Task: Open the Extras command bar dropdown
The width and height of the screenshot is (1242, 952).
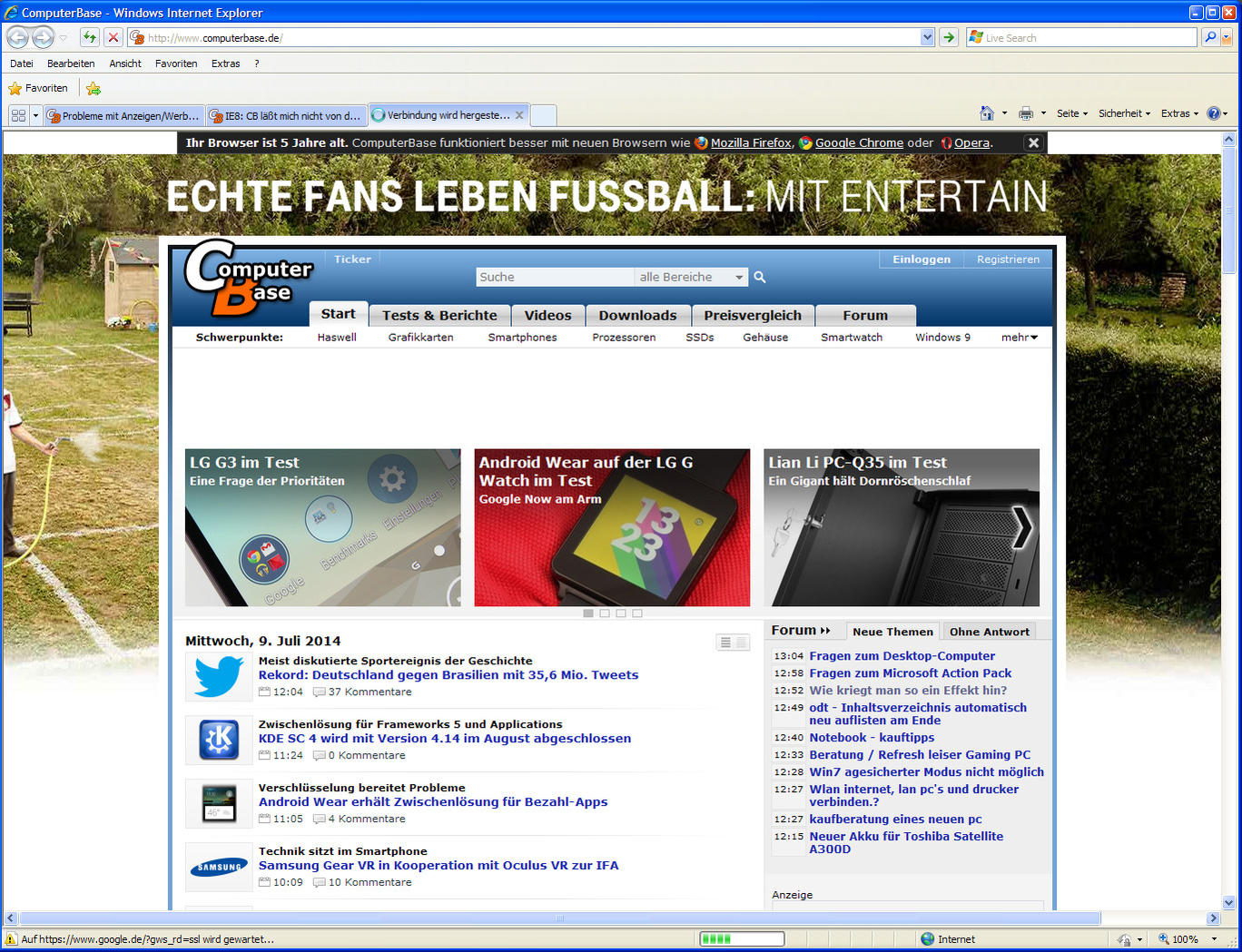Action: [1179, 113]
